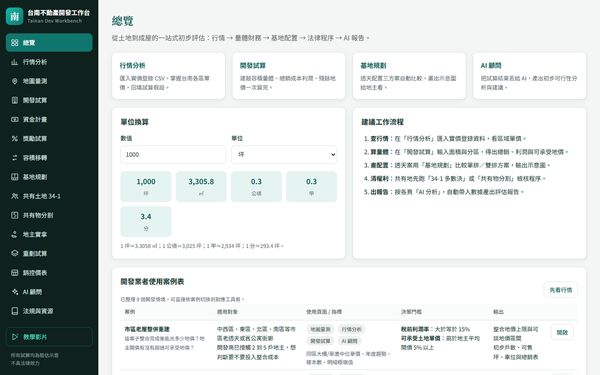The height and width of the screenshot is (375, 600).
Task: Click the 案例 column header
Action: (x=130, y=312)
